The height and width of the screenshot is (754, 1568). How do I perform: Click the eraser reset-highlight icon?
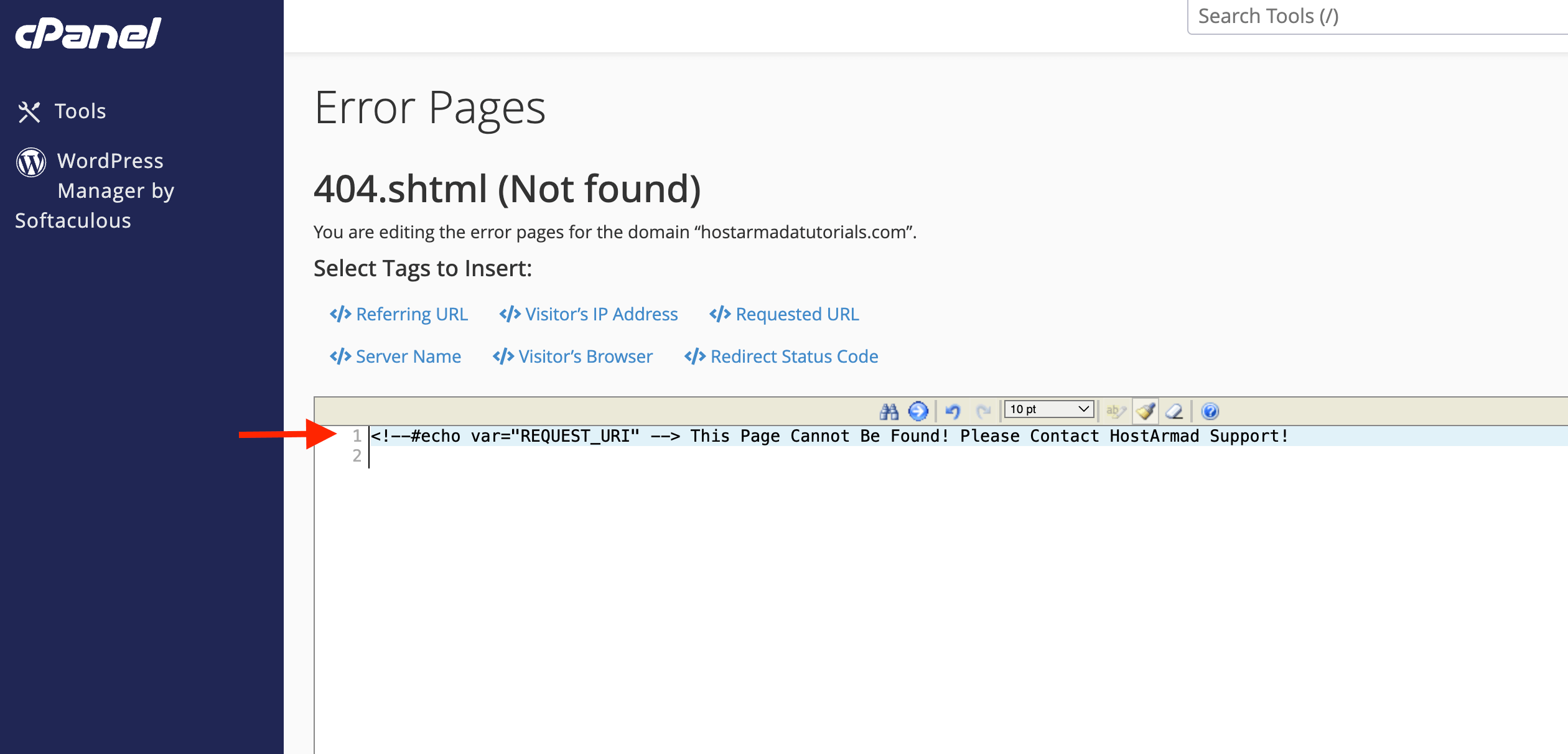[1175, 411]
